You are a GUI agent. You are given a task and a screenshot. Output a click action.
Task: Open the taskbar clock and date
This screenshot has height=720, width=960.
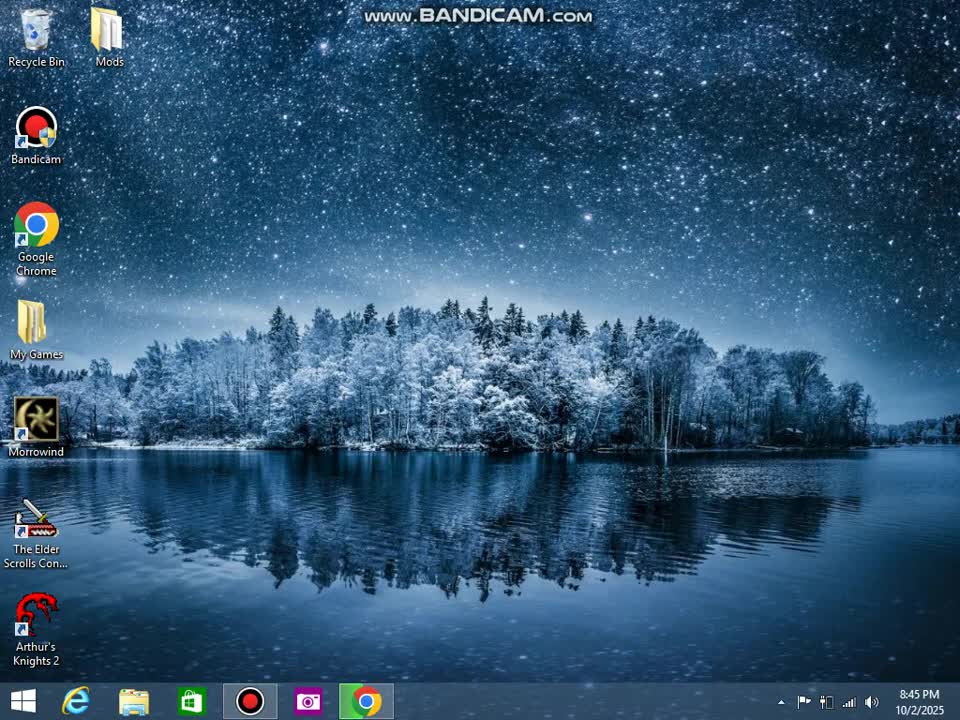pyautogui.click(x=918, y=702)
